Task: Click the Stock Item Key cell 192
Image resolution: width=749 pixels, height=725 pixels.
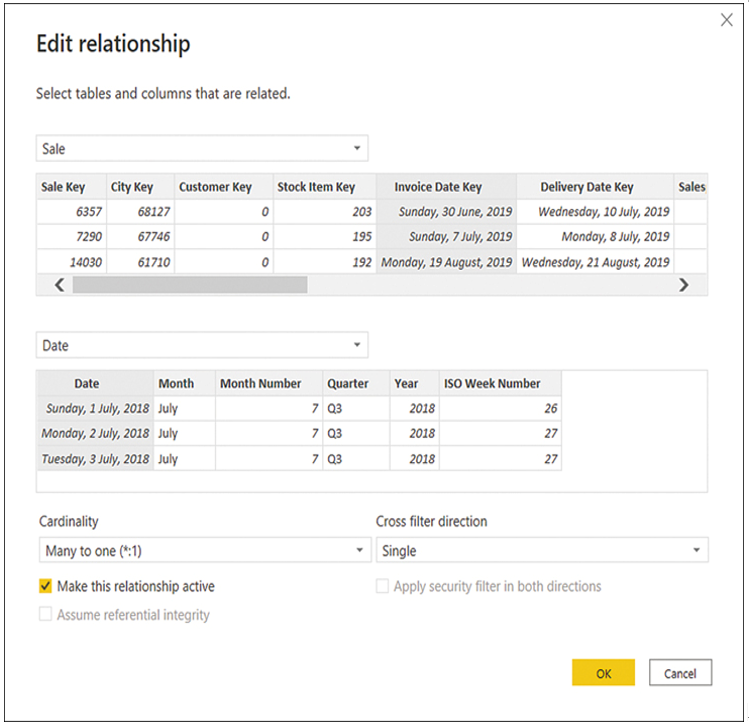Action: [324, 262]
